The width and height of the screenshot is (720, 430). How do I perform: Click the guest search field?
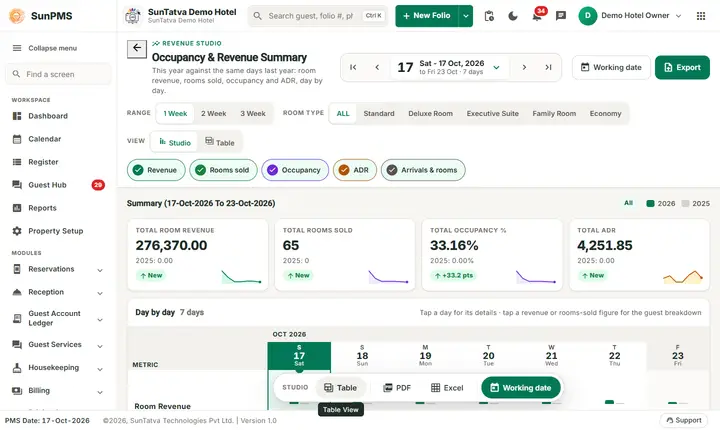click(318, 16)
